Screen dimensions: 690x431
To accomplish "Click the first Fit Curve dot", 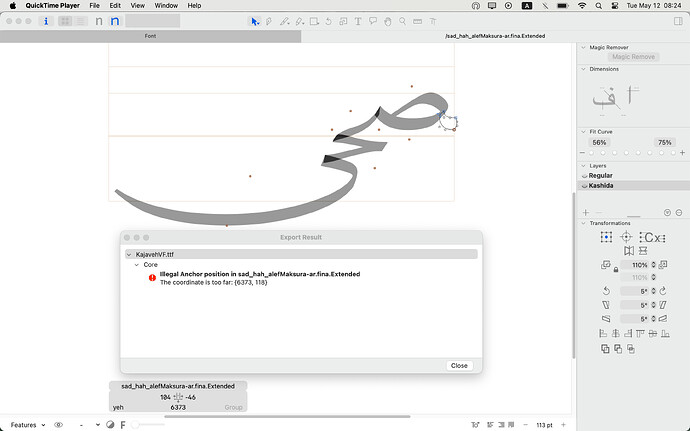I will [x=591, y=153].
